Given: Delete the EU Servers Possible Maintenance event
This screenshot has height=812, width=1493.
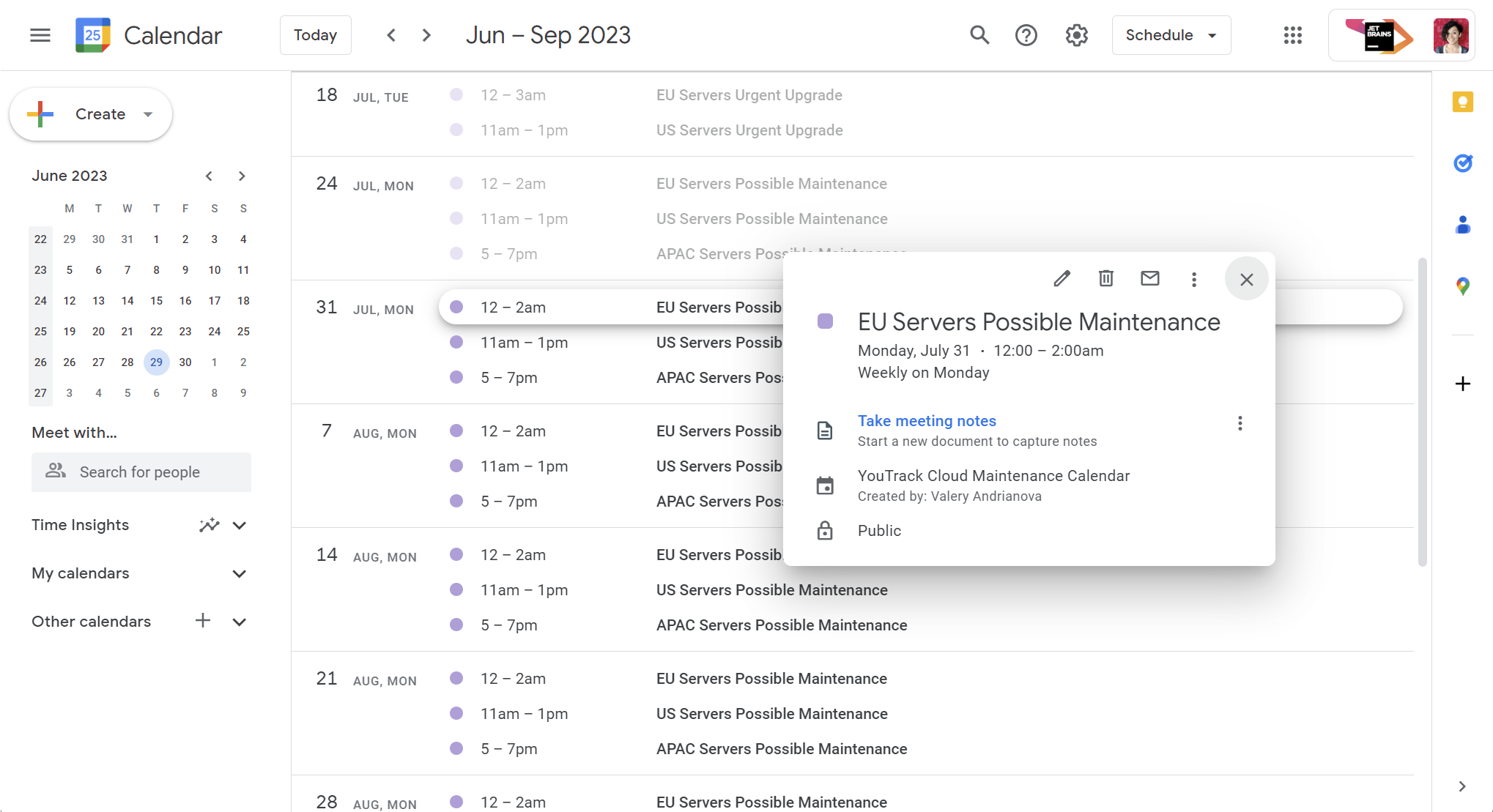Looking at the screenshot, I should click(1105, 278).
